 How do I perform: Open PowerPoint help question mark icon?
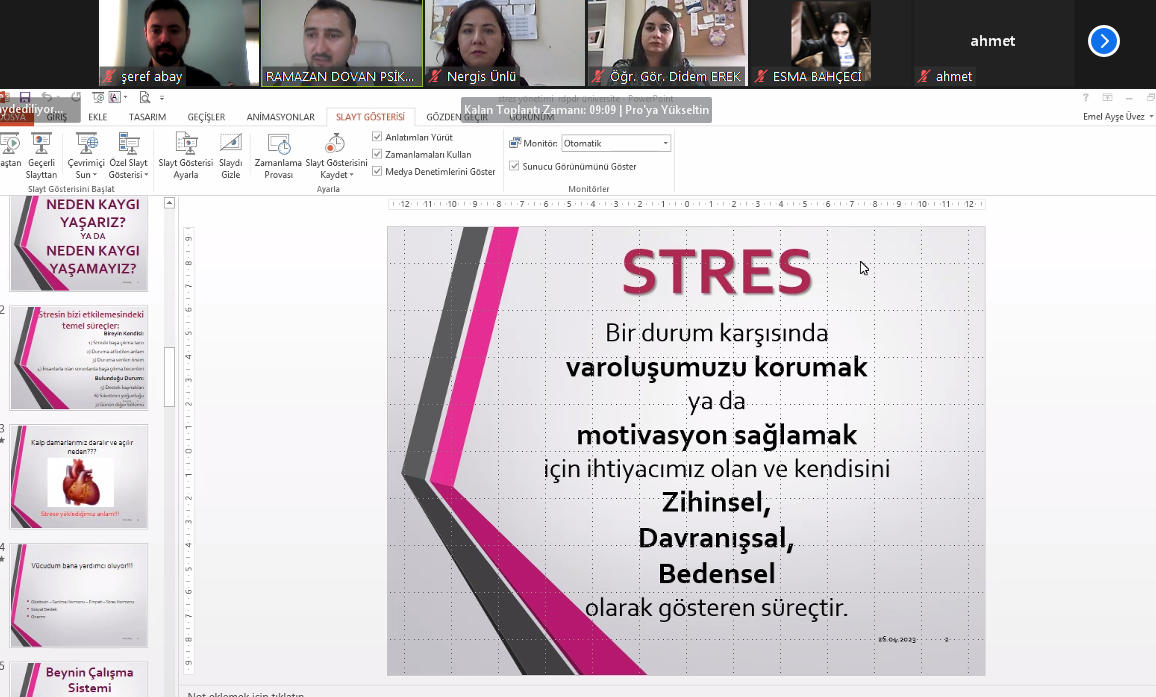click(x=1085, y=97)
